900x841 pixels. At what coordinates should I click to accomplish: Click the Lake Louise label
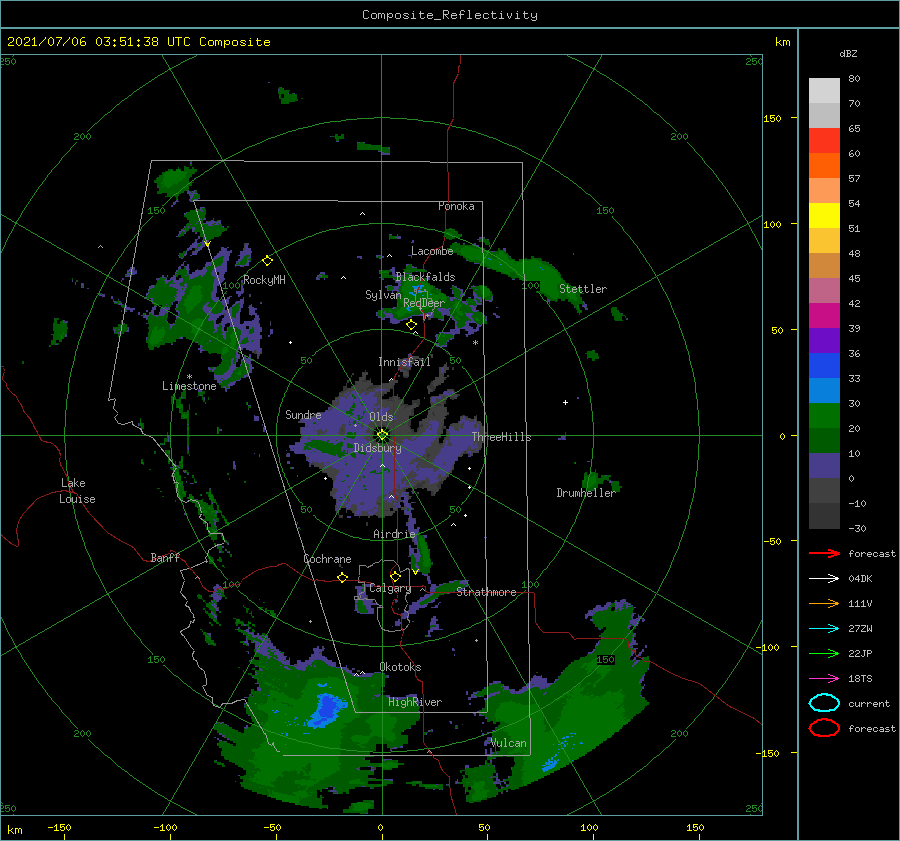[77, 491]
